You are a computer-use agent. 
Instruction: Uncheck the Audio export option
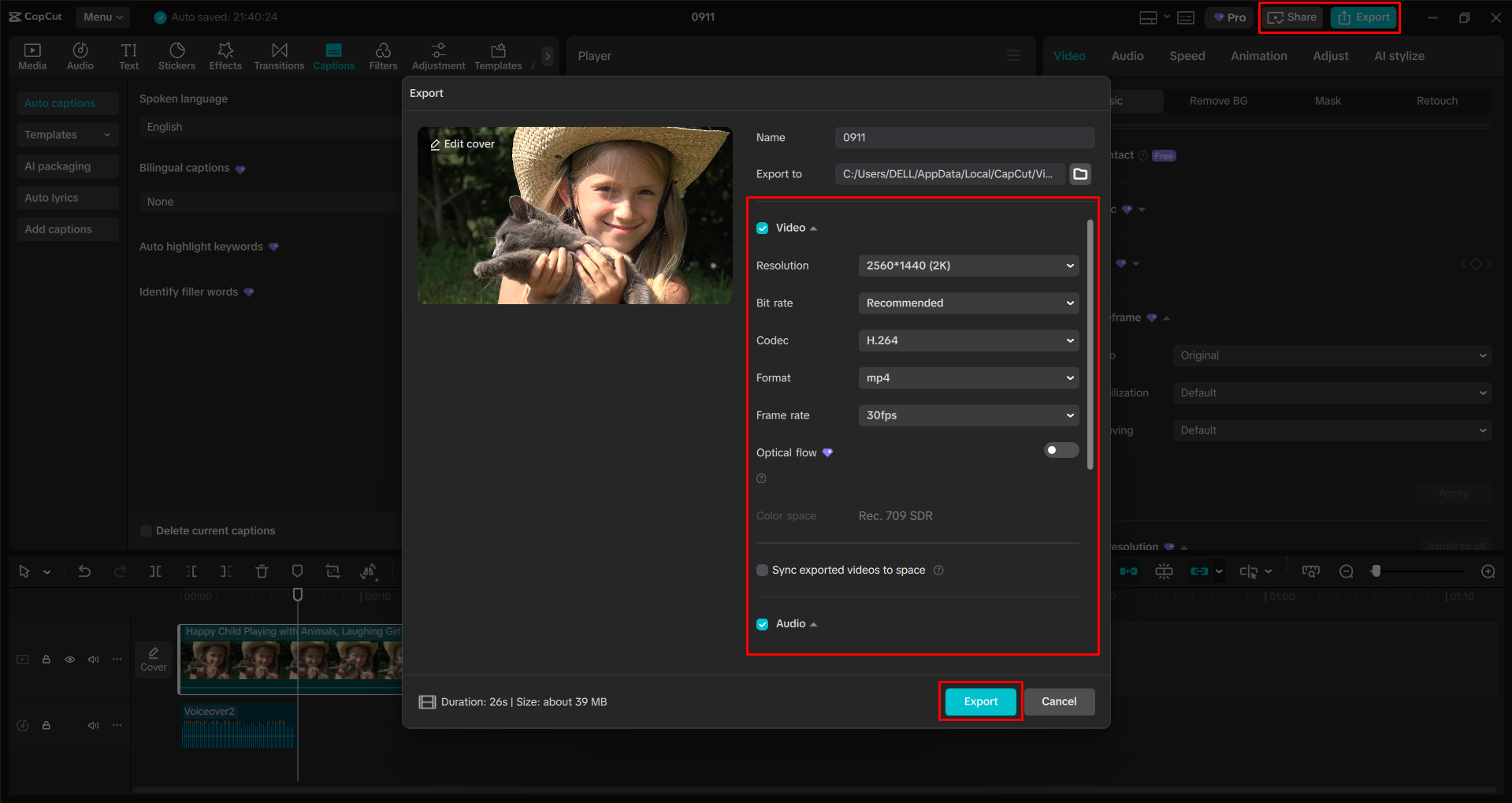coord(762,623)
